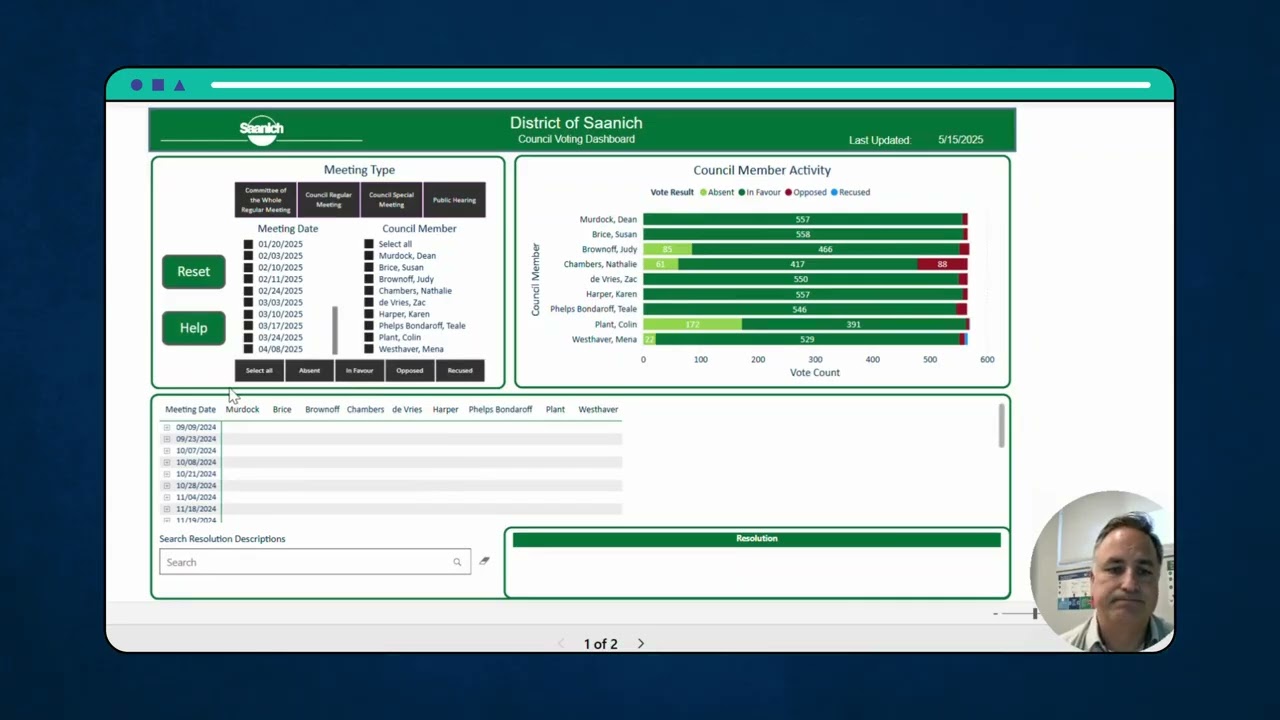Viewport: 1280px width, 720px height.
Task: Select Public Hearing meeting type
Action: 454,200
